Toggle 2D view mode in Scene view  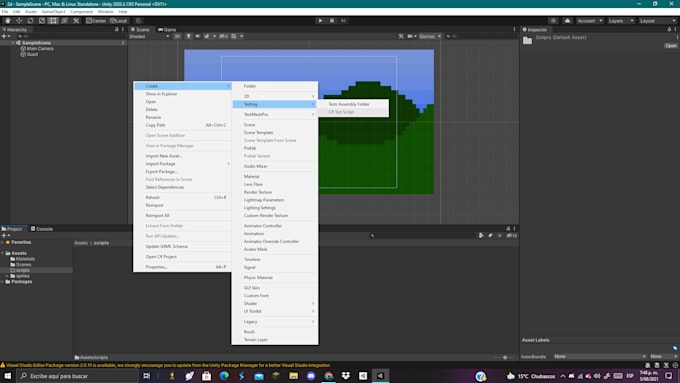[x=177, y=36]
